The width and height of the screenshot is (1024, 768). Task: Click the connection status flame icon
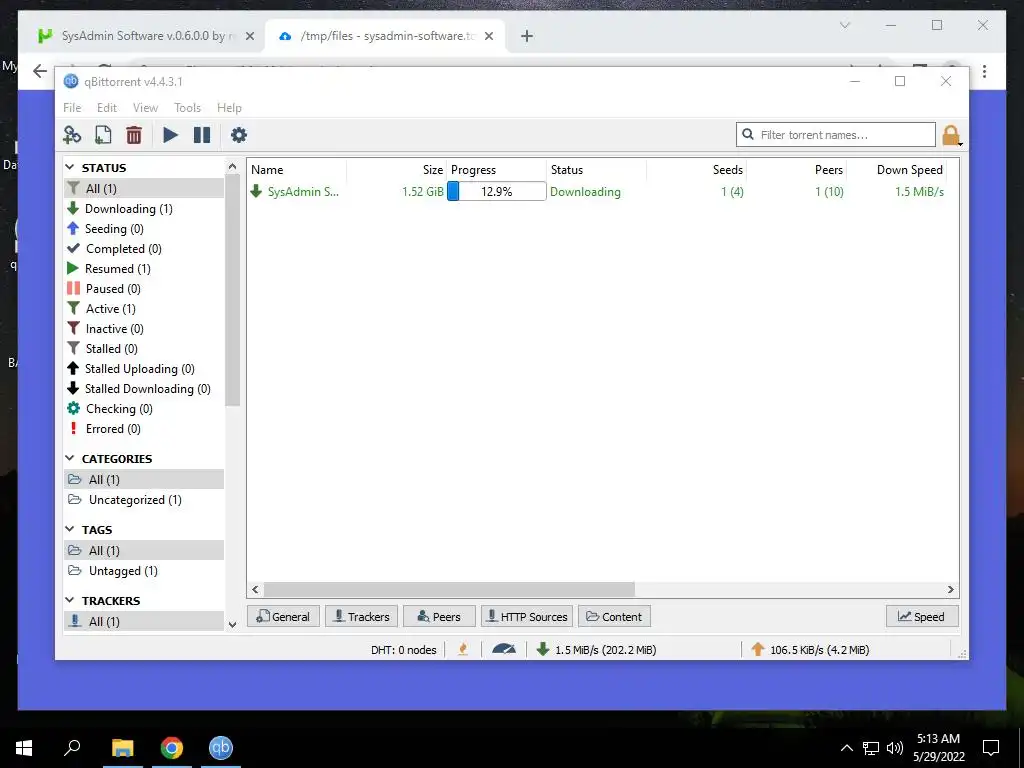click(463, 649)
